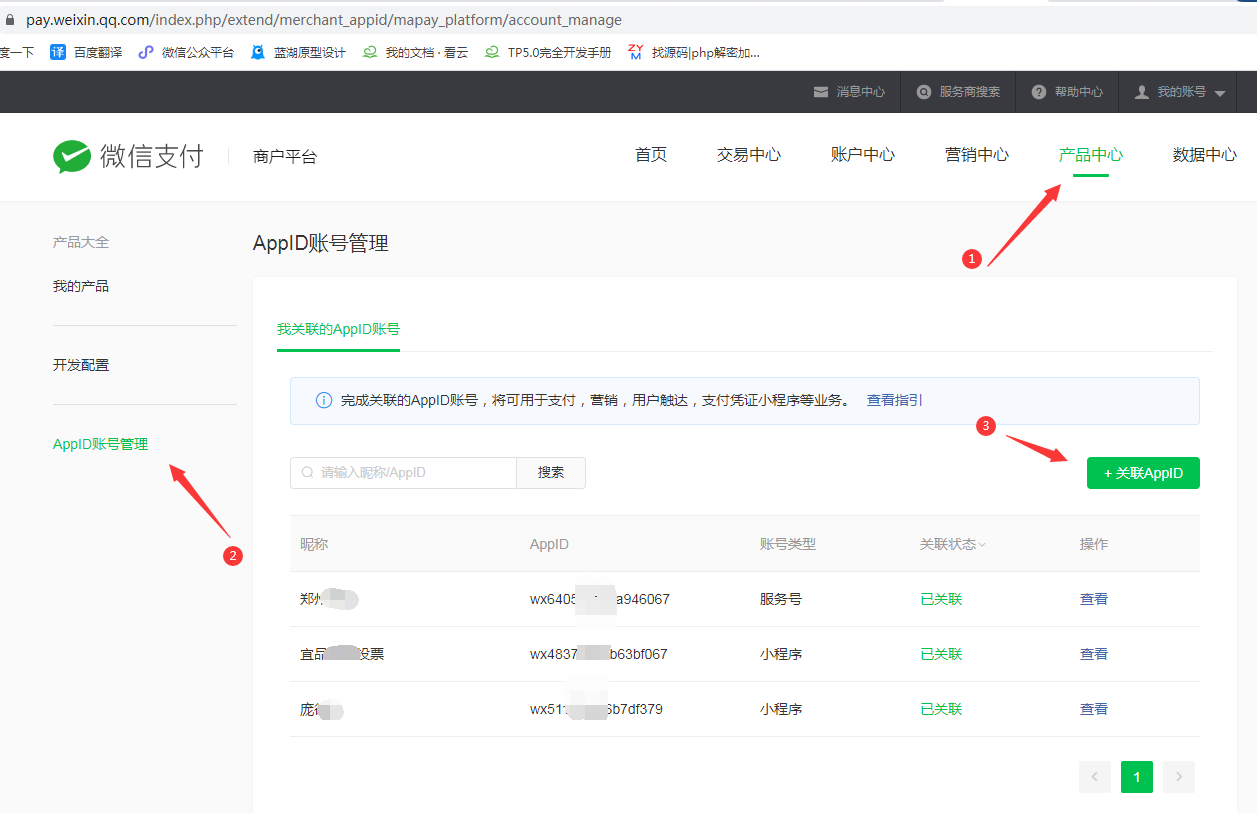
Task: Click the 操作 column header
Action: (x=1094, y=544)
